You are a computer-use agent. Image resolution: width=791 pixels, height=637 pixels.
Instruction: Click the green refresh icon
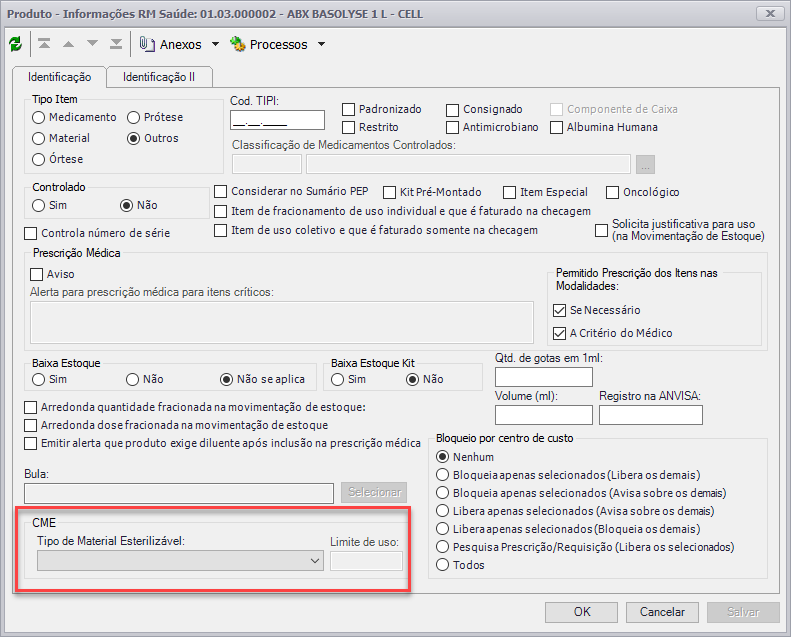16,44
